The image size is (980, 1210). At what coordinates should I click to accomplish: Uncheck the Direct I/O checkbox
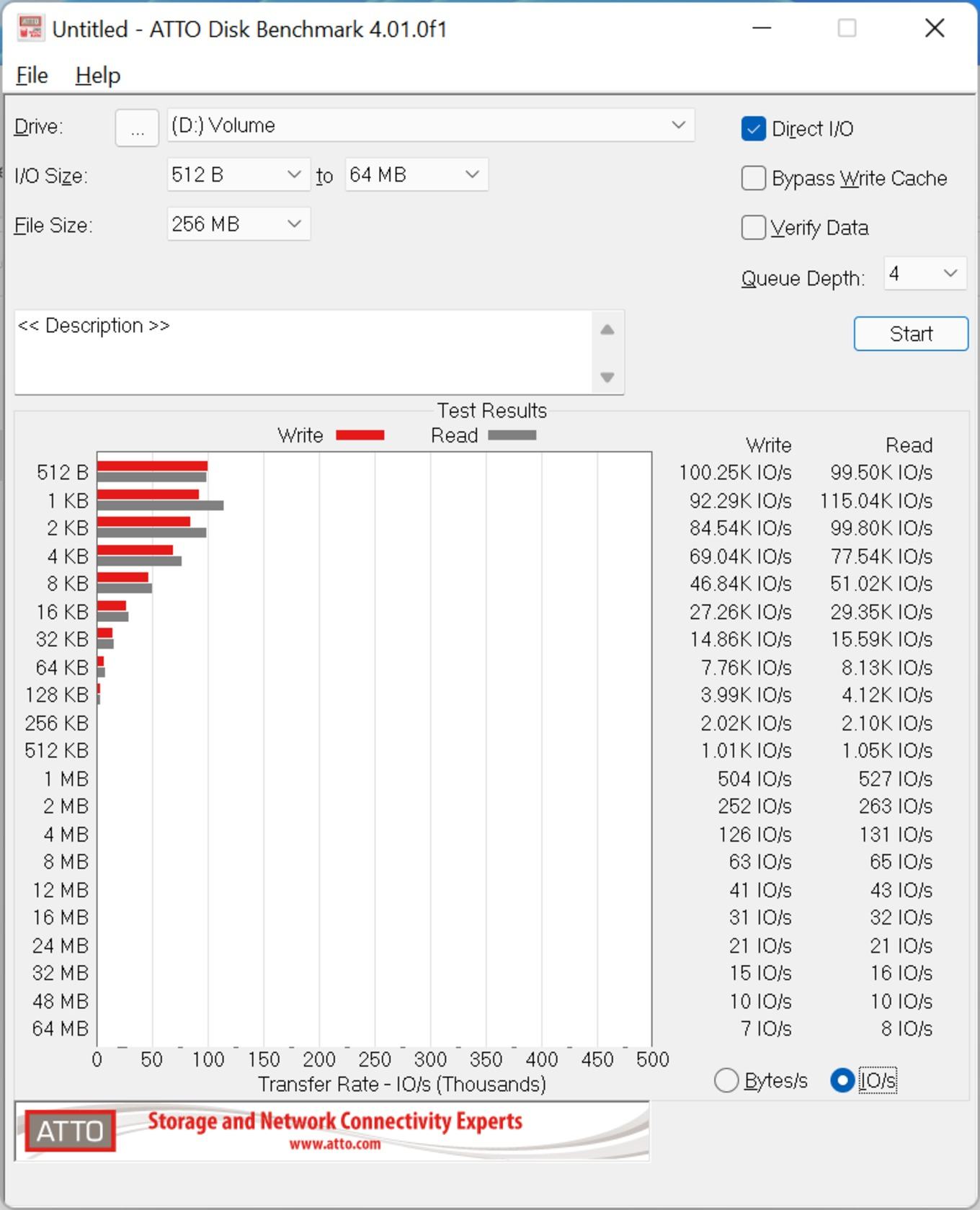[x=753, y=129]
